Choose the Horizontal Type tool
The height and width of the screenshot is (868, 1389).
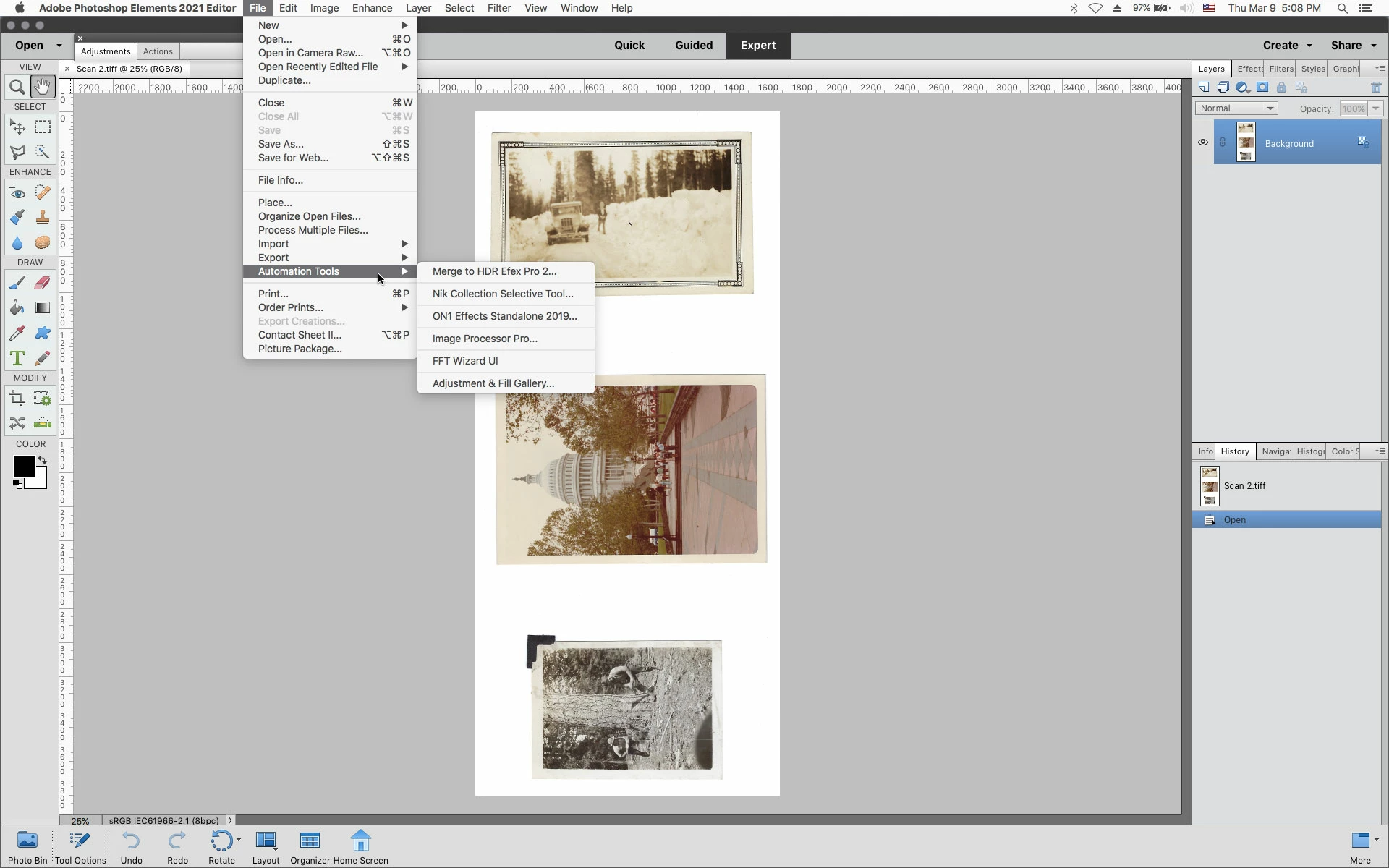[x=17, y=359]
